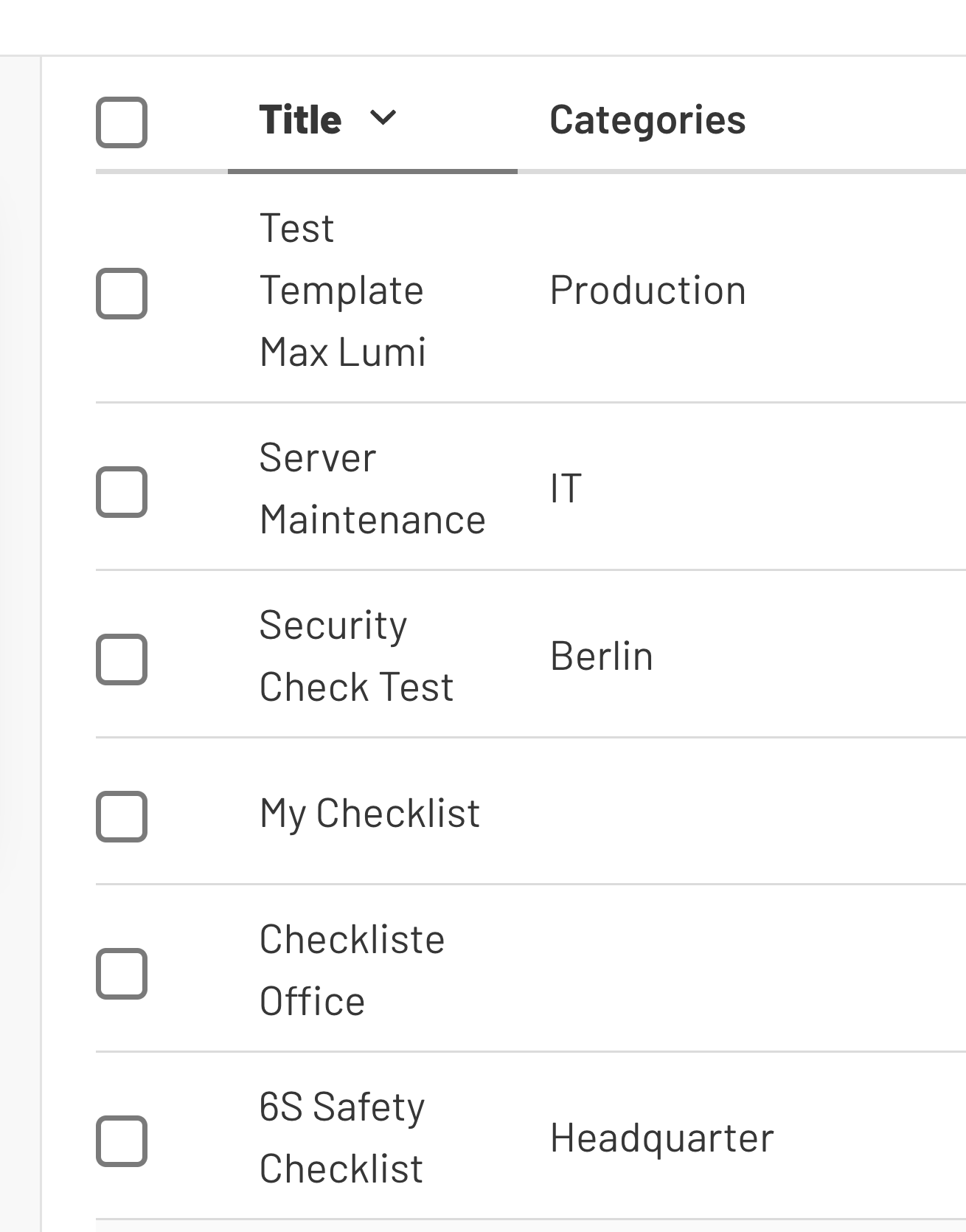Select the Security Check Test title

(356, 655)
